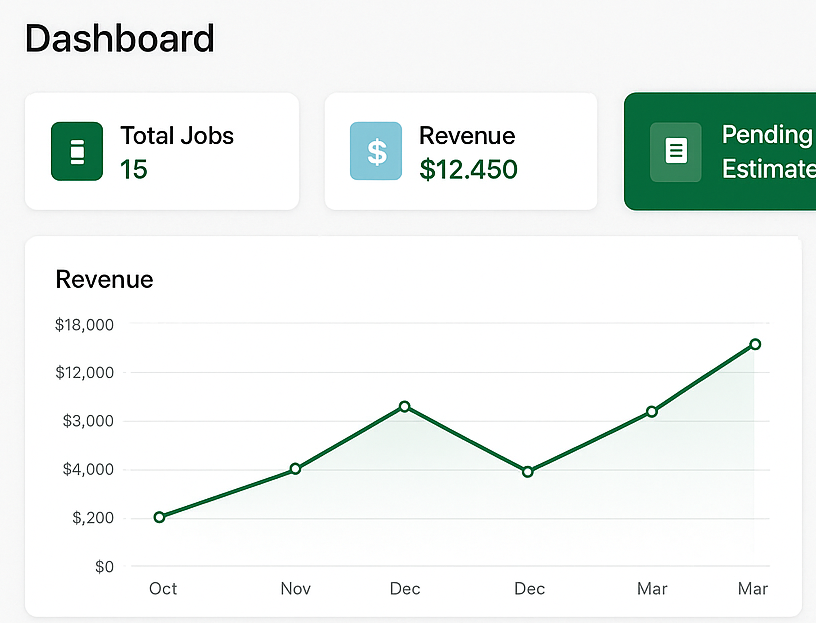Click the $4,000 y-axis label
The height and width of the screenshot is (623, 816).
91,470
